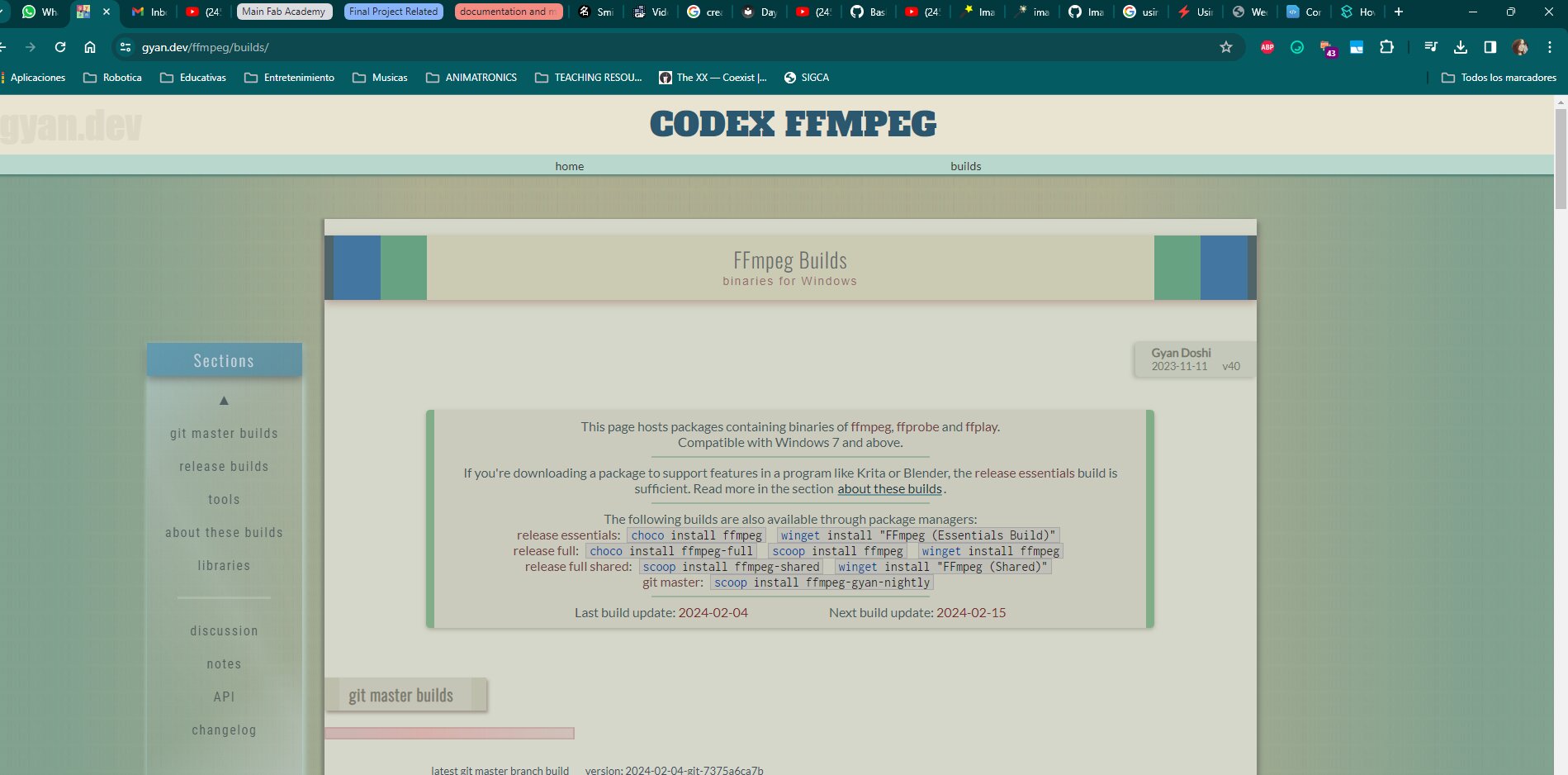Expand the Final Project Related tab group
This screenshot has height=775, width=1568.
pyautogui.click(x=394, y=12)
